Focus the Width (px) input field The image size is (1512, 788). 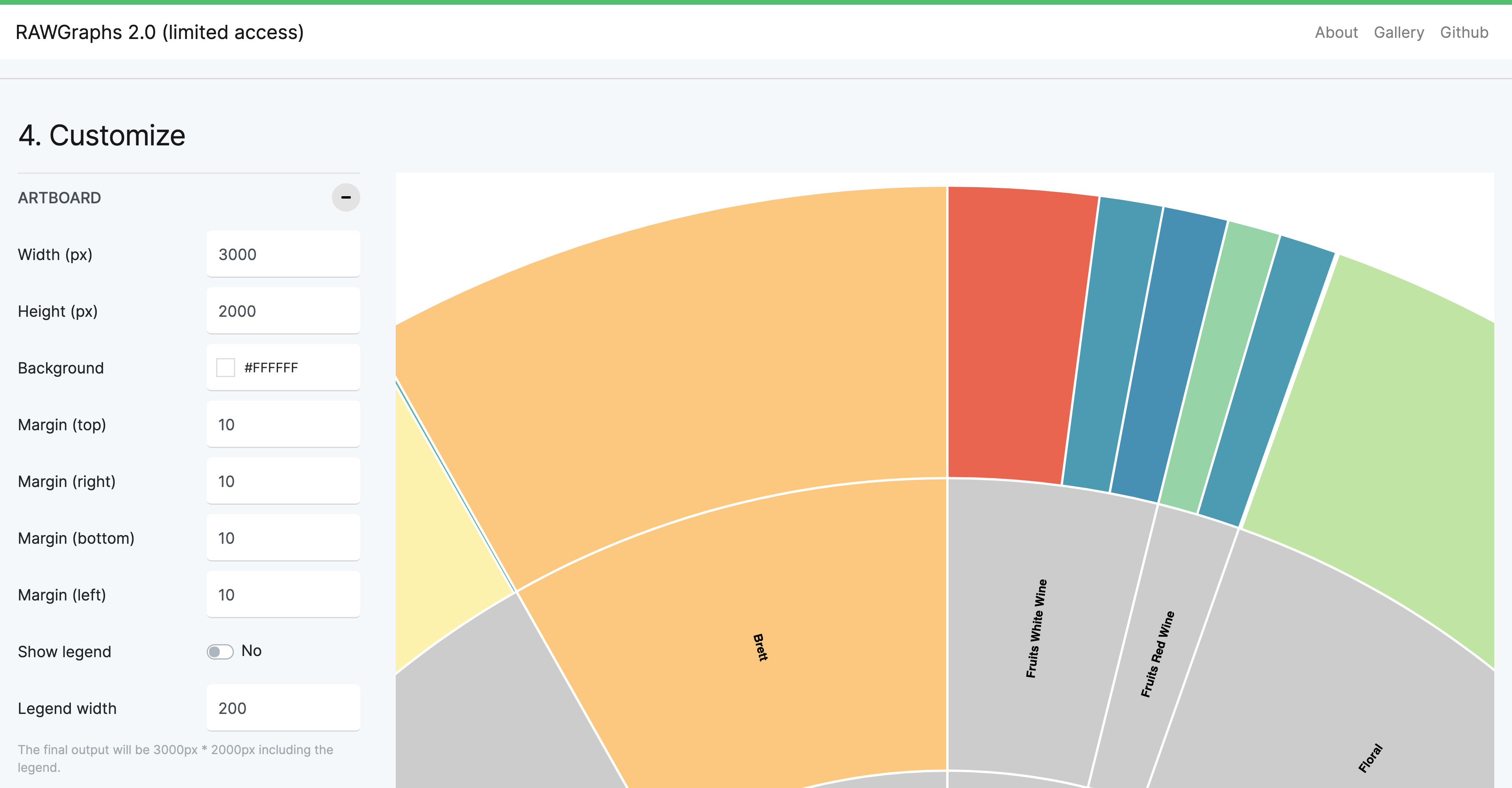point(283,254)
